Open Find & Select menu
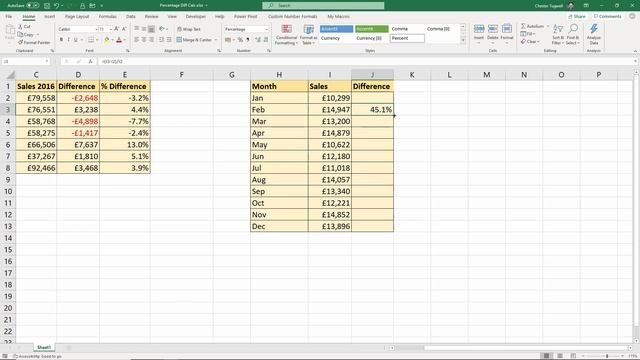 pos(573,34)
